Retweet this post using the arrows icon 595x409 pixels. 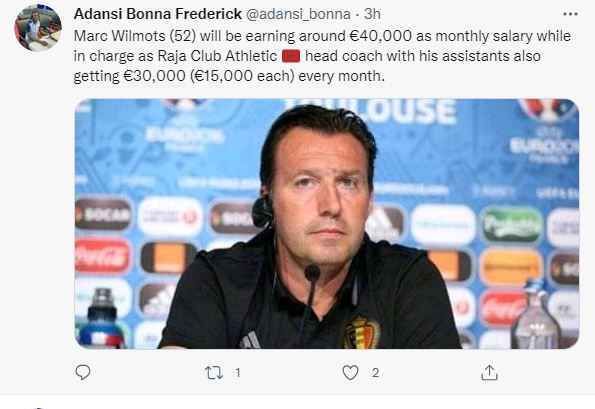pyautogui.click(x=214, y=373)
